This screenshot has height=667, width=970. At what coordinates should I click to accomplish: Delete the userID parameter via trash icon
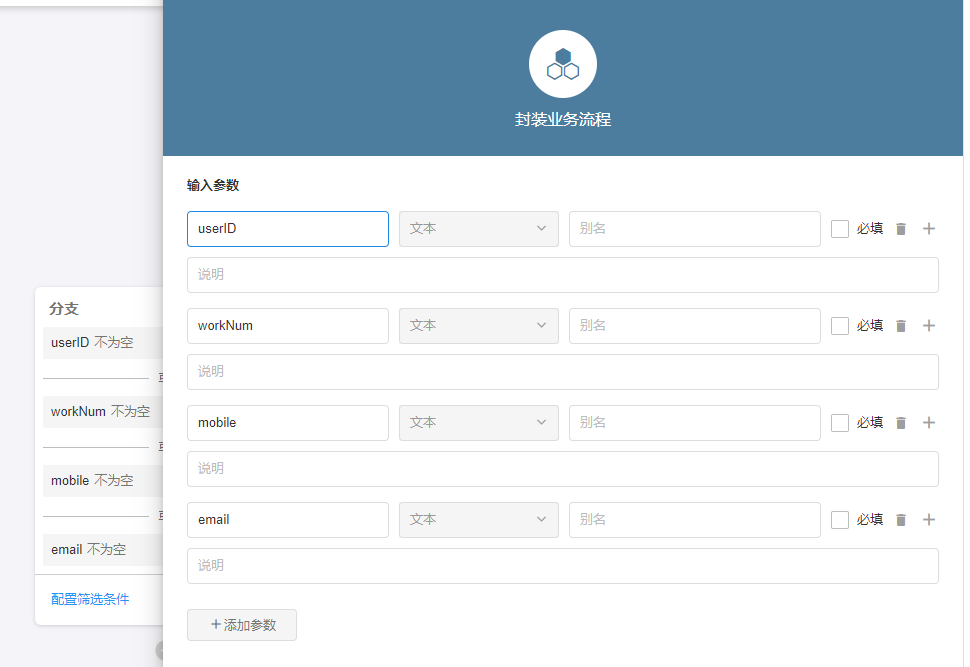[x=901, y=229]
